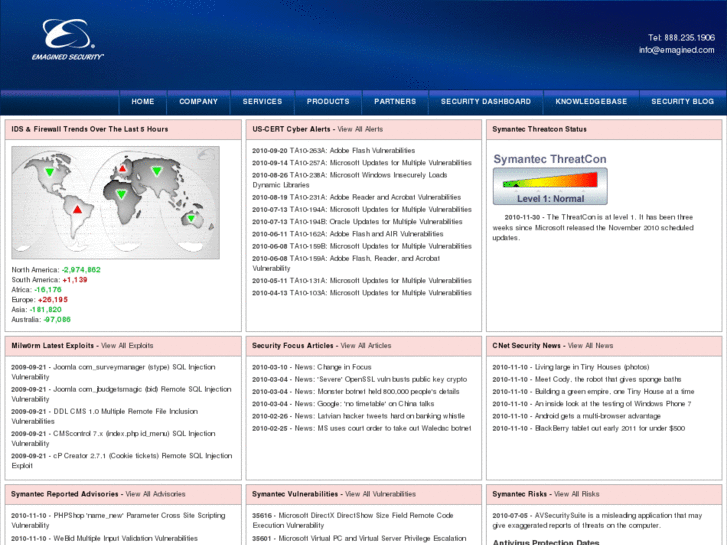727x545 pixels.
Task: Open TA10-159A Adobe Flash, Reader, Acrobat alert
Action: (346, 263)
